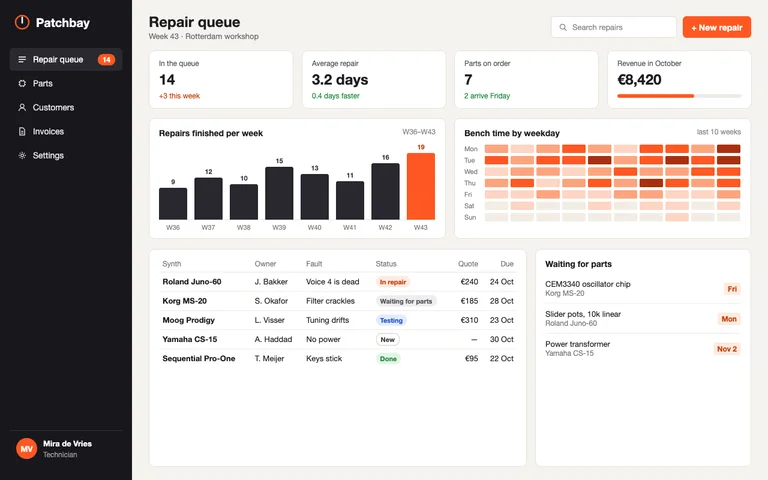
Task: Select the orange W43 bar
Action: [421, 186]
